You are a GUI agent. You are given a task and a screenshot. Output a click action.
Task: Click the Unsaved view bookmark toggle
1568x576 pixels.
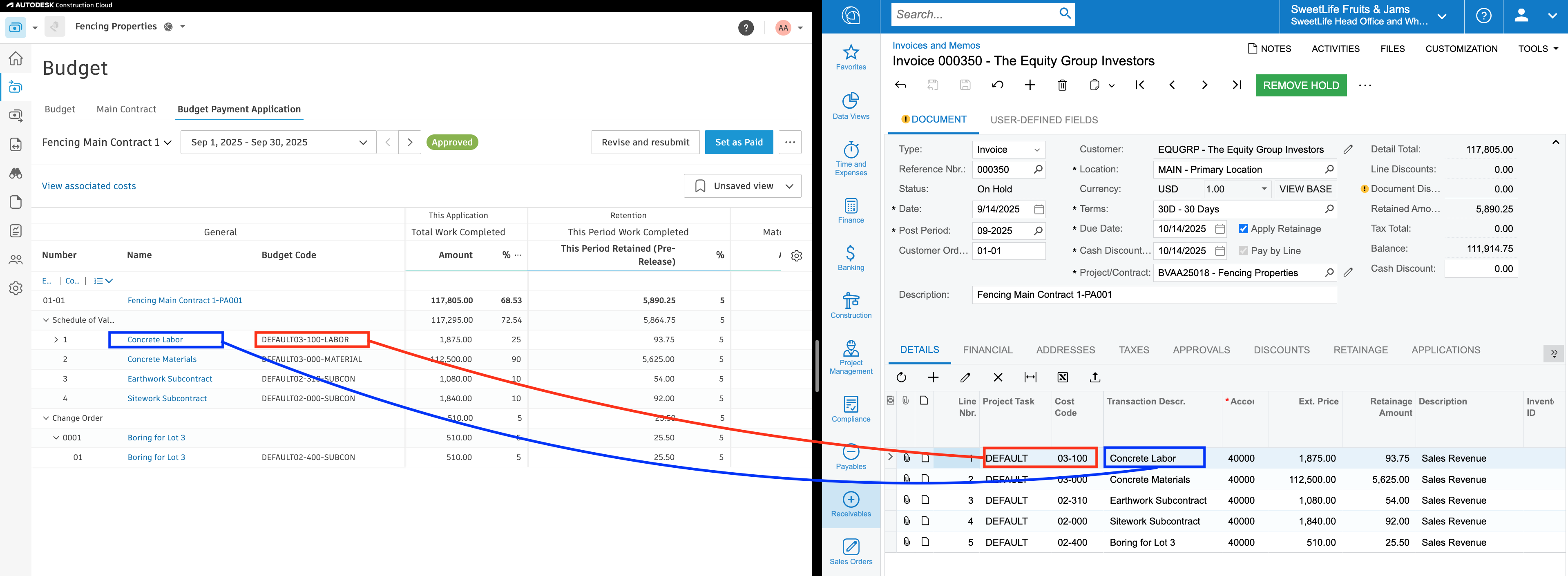(x=701, y=186)
